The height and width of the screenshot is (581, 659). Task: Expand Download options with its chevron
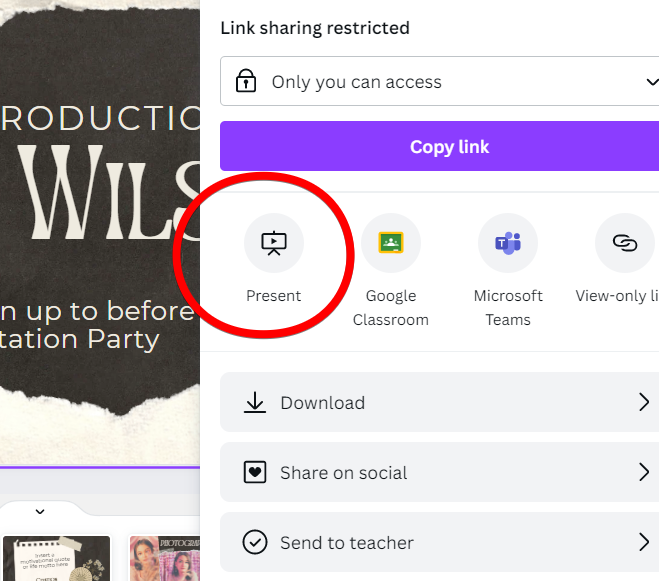click(x=644, y=403)
